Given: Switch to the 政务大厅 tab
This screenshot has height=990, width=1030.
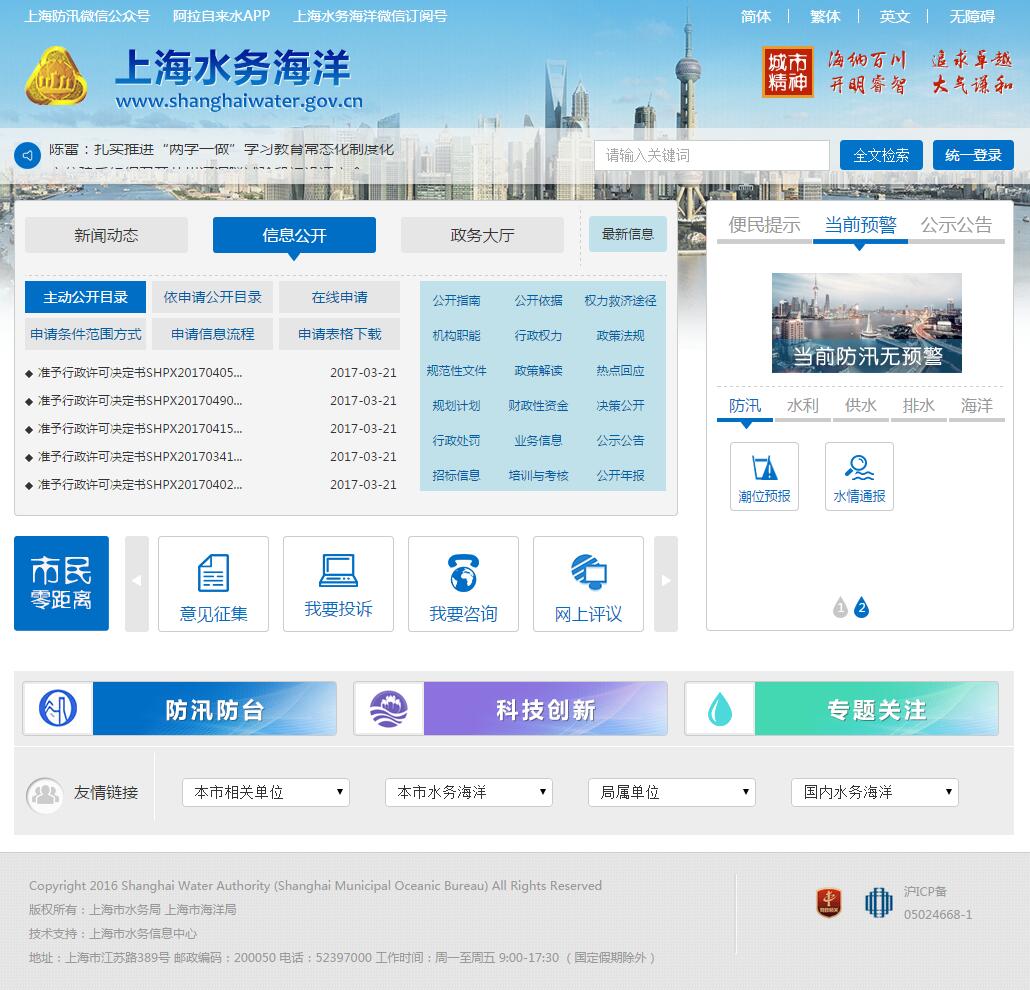Looking at the screenshot, I should 482,235.
